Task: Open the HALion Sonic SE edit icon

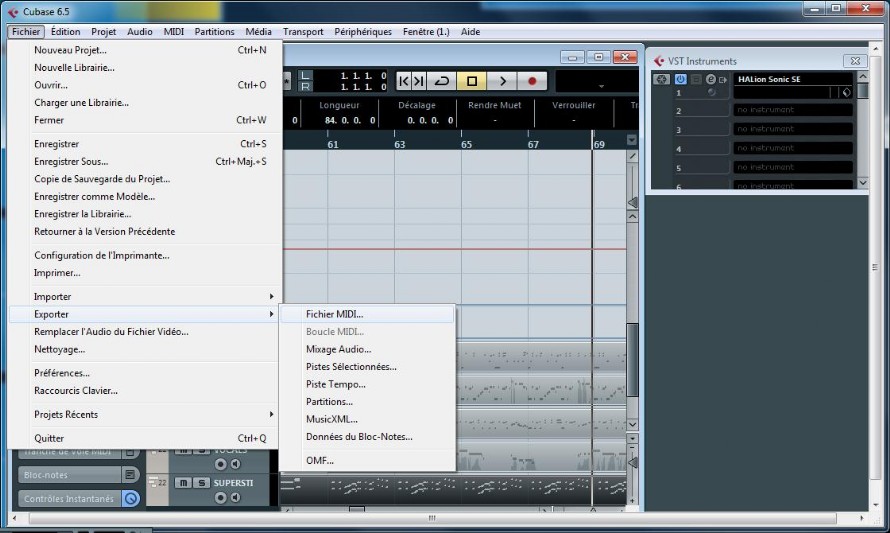Action: (x=711, y=79)
